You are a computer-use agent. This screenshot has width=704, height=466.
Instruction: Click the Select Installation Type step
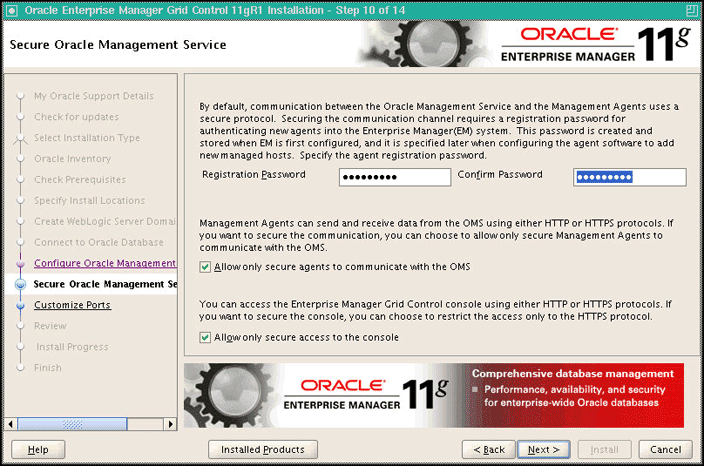(x=87, y=138)
